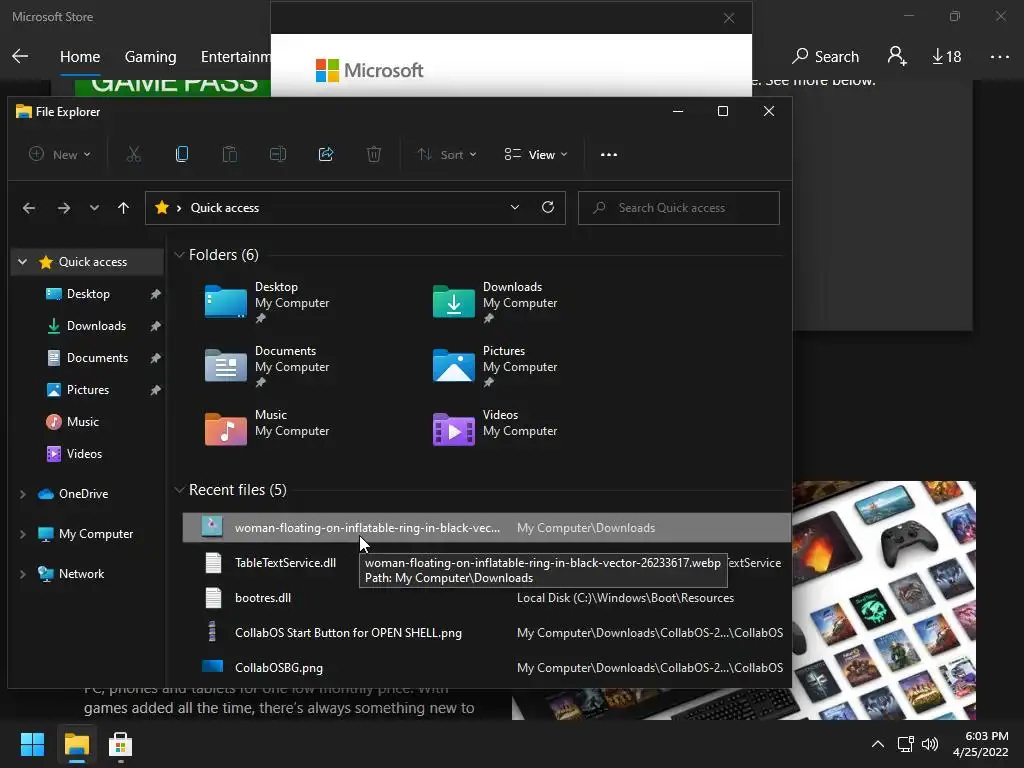Click the Copy icon in File Explorer toolbar
1024x768 pixels.
(182, 155)
